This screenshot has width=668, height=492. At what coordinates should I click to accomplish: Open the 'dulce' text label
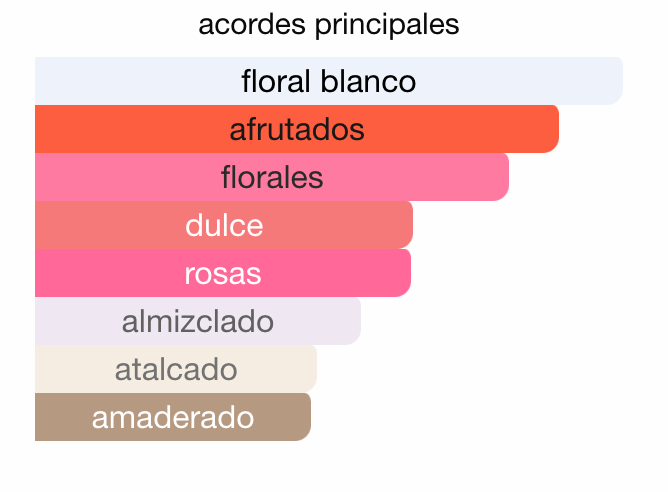224,225
